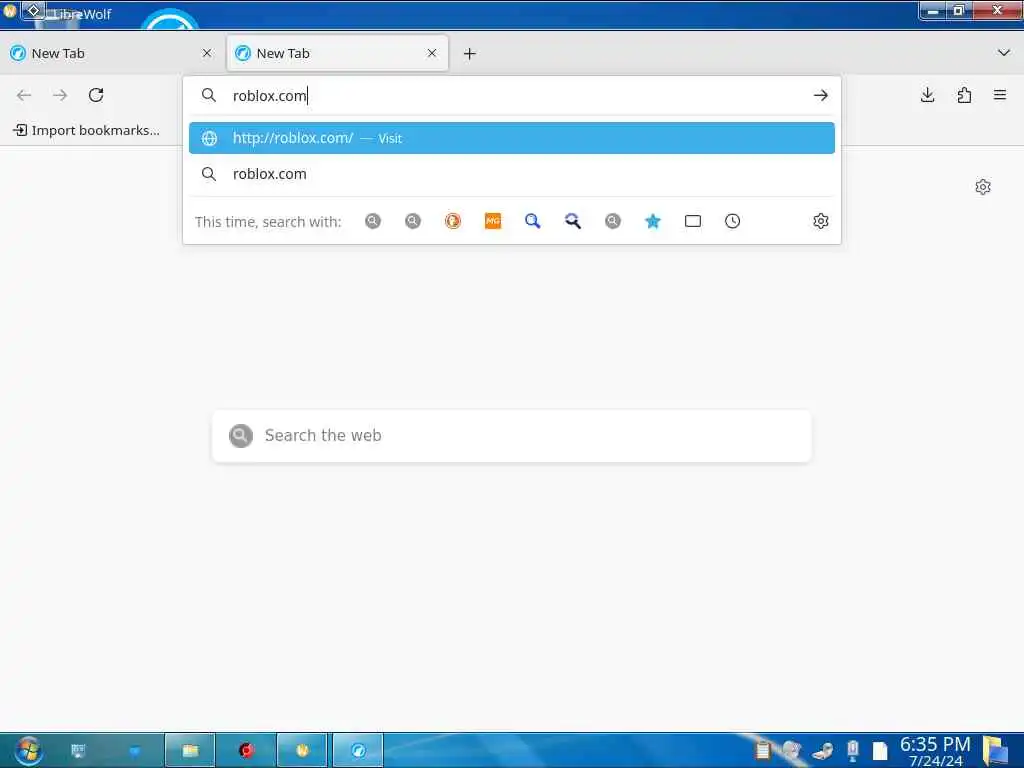Select the second New Tab
1024x768 pixels.
pos(338,54)
